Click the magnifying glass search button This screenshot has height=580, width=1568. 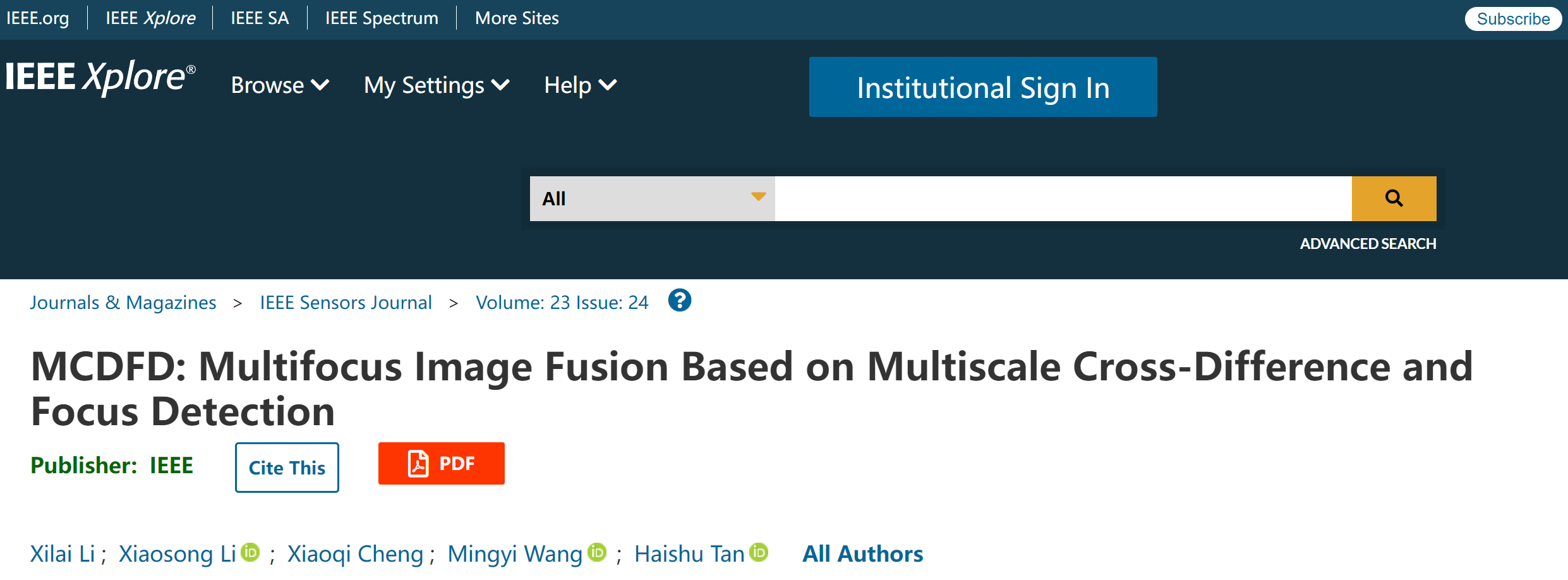[1394, 198]
